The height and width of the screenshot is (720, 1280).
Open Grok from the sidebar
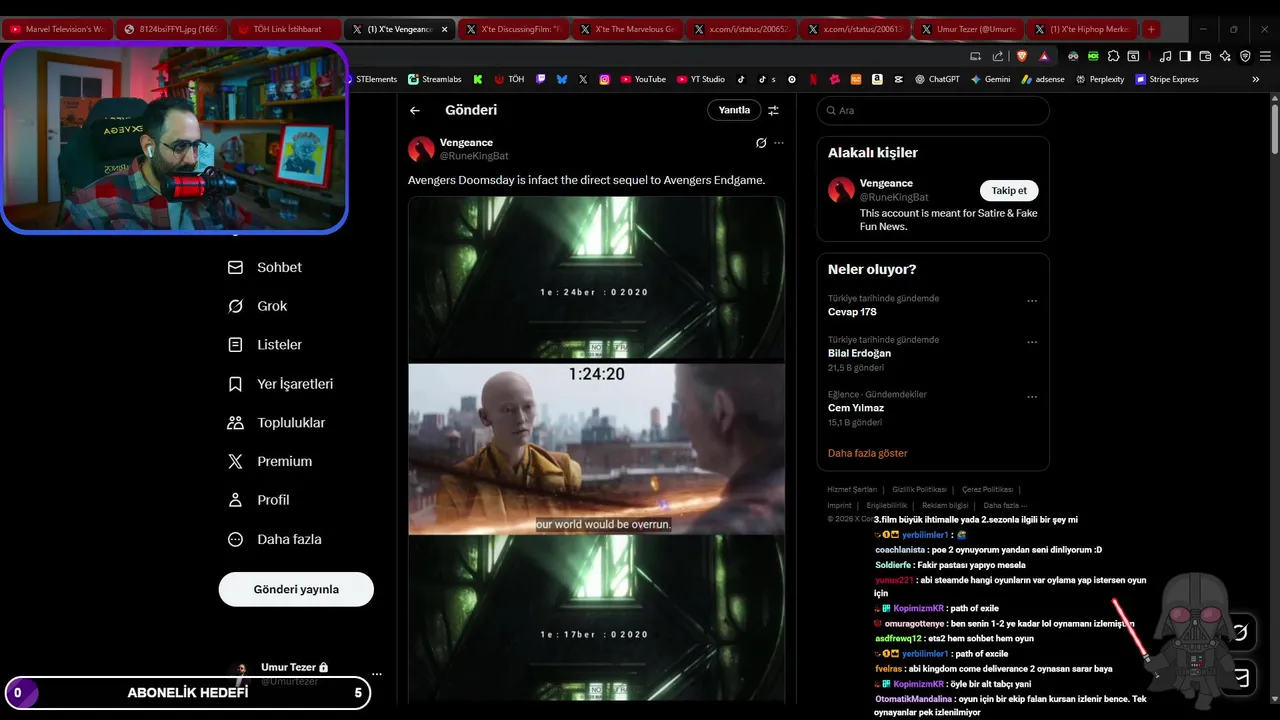click(258, 306)
